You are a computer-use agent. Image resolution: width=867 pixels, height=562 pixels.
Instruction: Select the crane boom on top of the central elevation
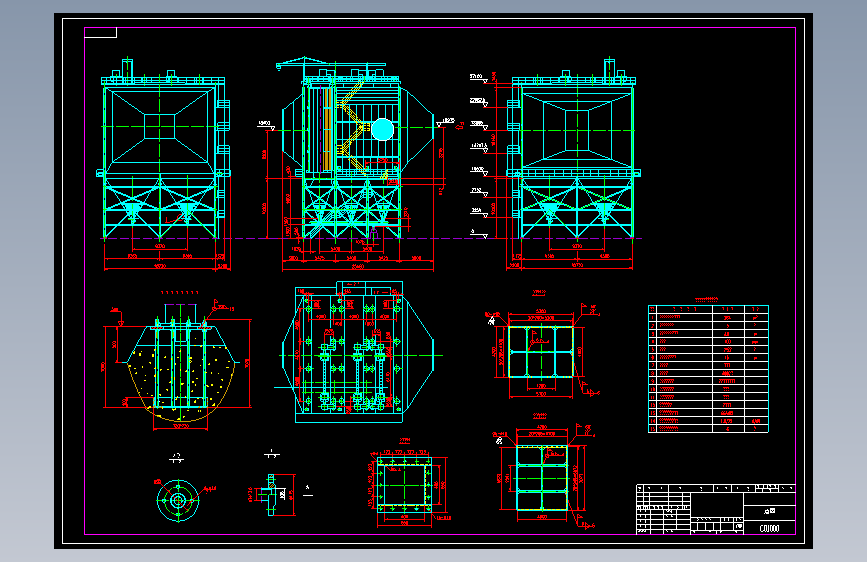(330, 63)
